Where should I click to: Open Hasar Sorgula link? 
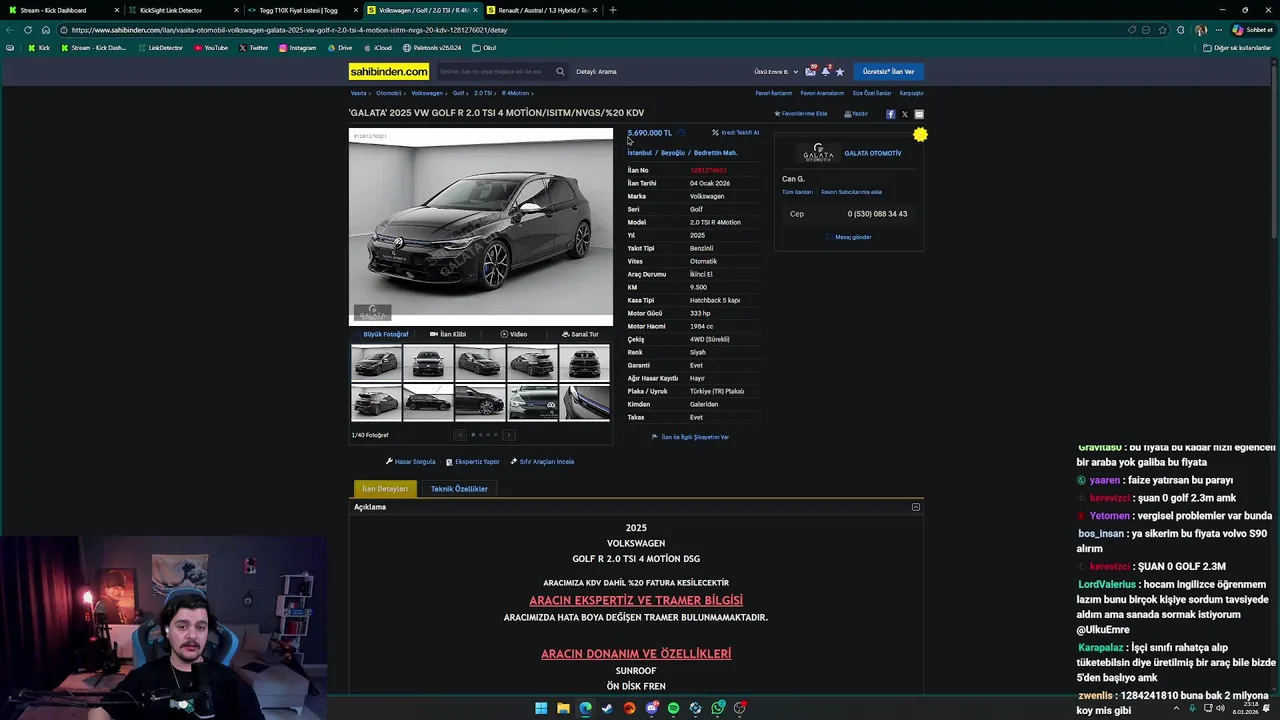tap(410, 462)
